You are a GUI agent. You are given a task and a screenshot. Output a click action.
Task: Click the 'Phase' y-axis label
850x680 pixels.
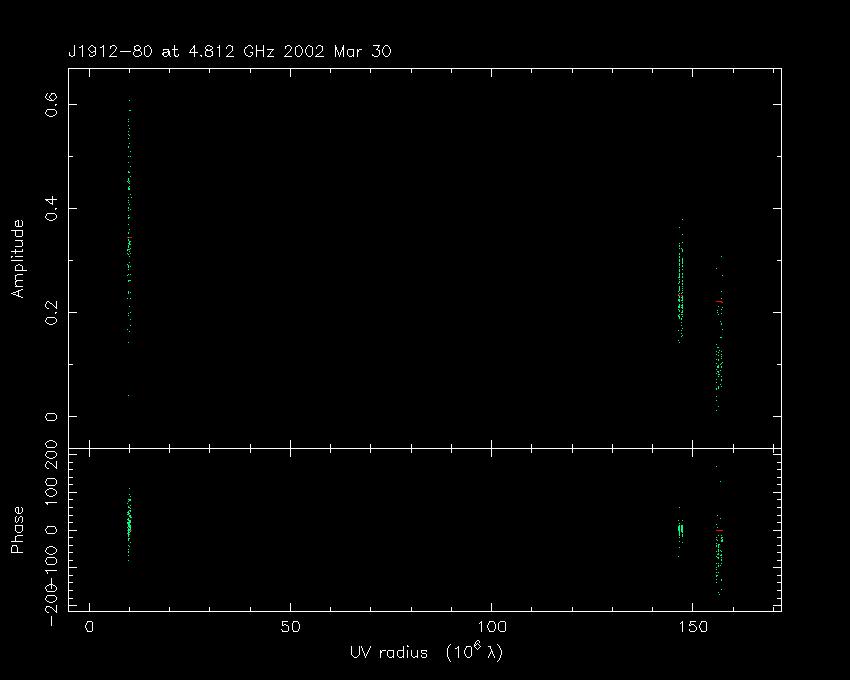pyautogui.click(x=18, y=530)
